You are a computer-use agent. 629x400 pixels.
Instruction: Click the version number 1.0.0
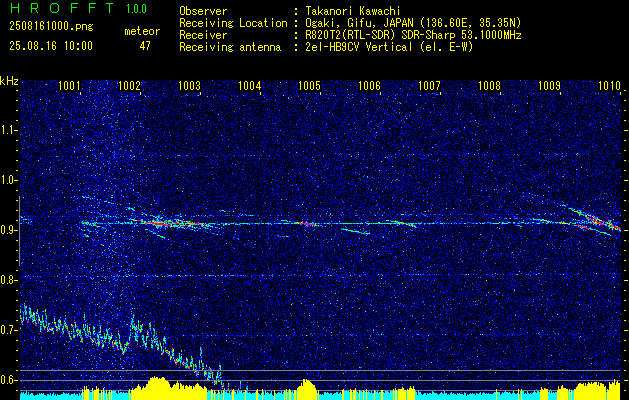(x=136, y=9)
